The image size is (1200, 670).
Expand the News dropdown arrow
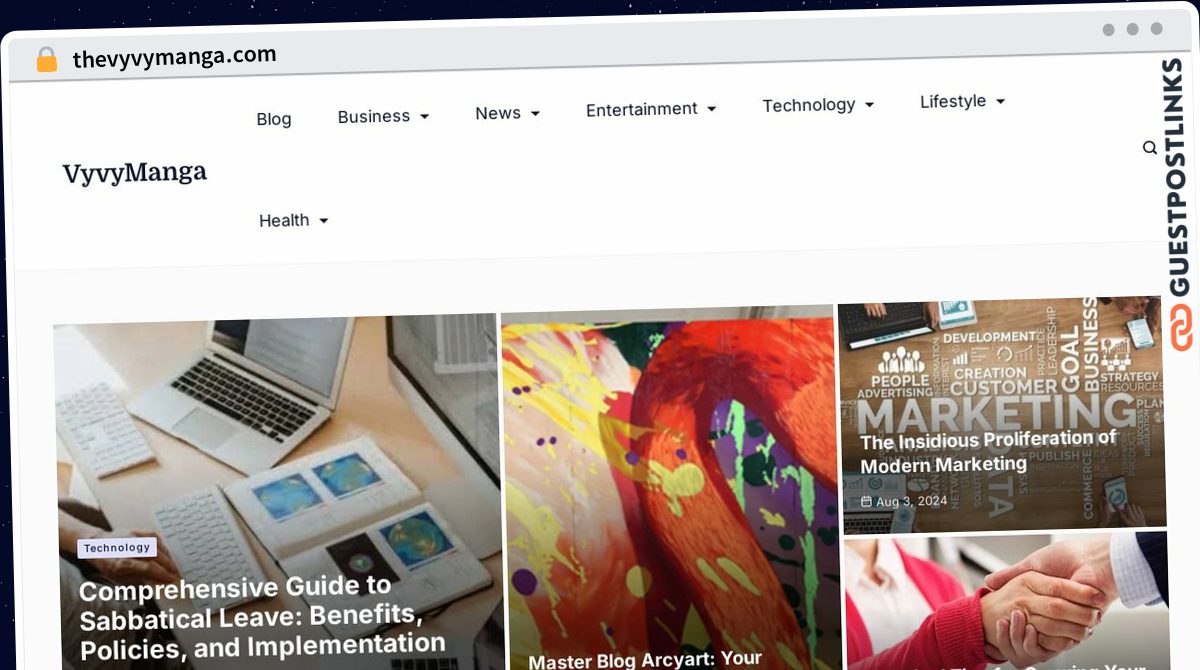pyautogui.click(x=535, y=114)
